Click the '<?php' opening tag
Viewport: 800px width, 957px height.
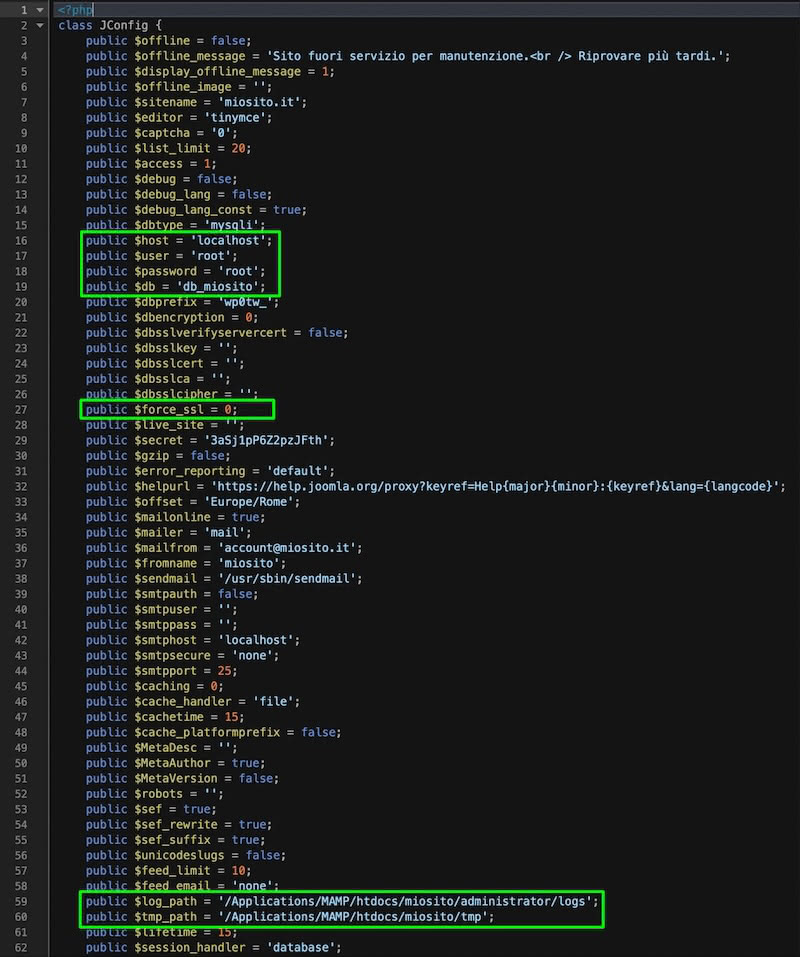[75, 10]
